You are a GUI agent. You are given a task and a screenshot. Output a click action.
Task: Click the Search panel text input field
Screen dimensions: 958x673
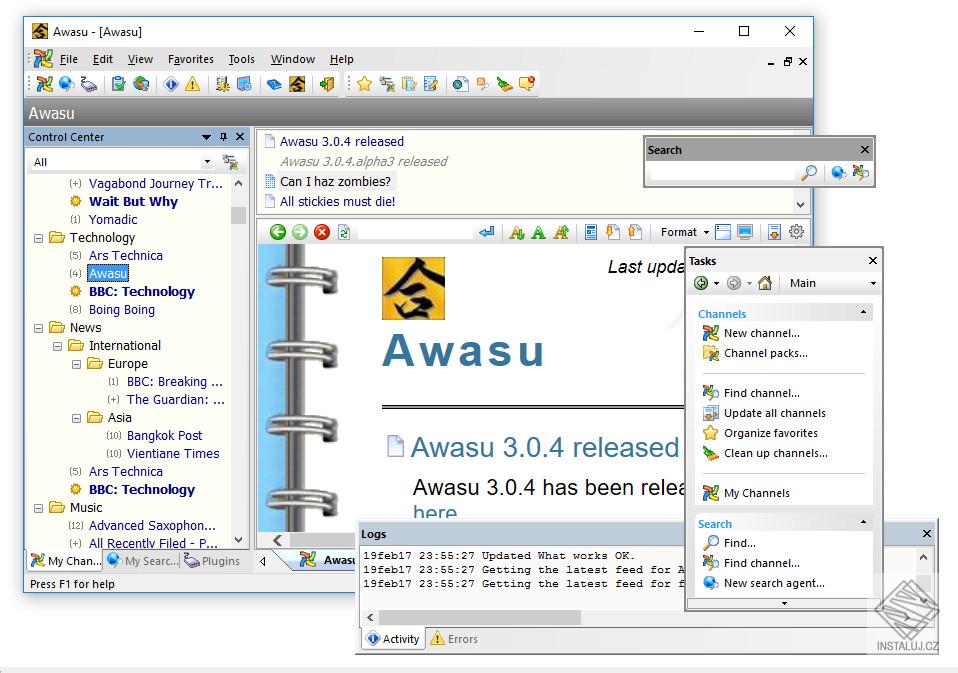coord(722,173)
